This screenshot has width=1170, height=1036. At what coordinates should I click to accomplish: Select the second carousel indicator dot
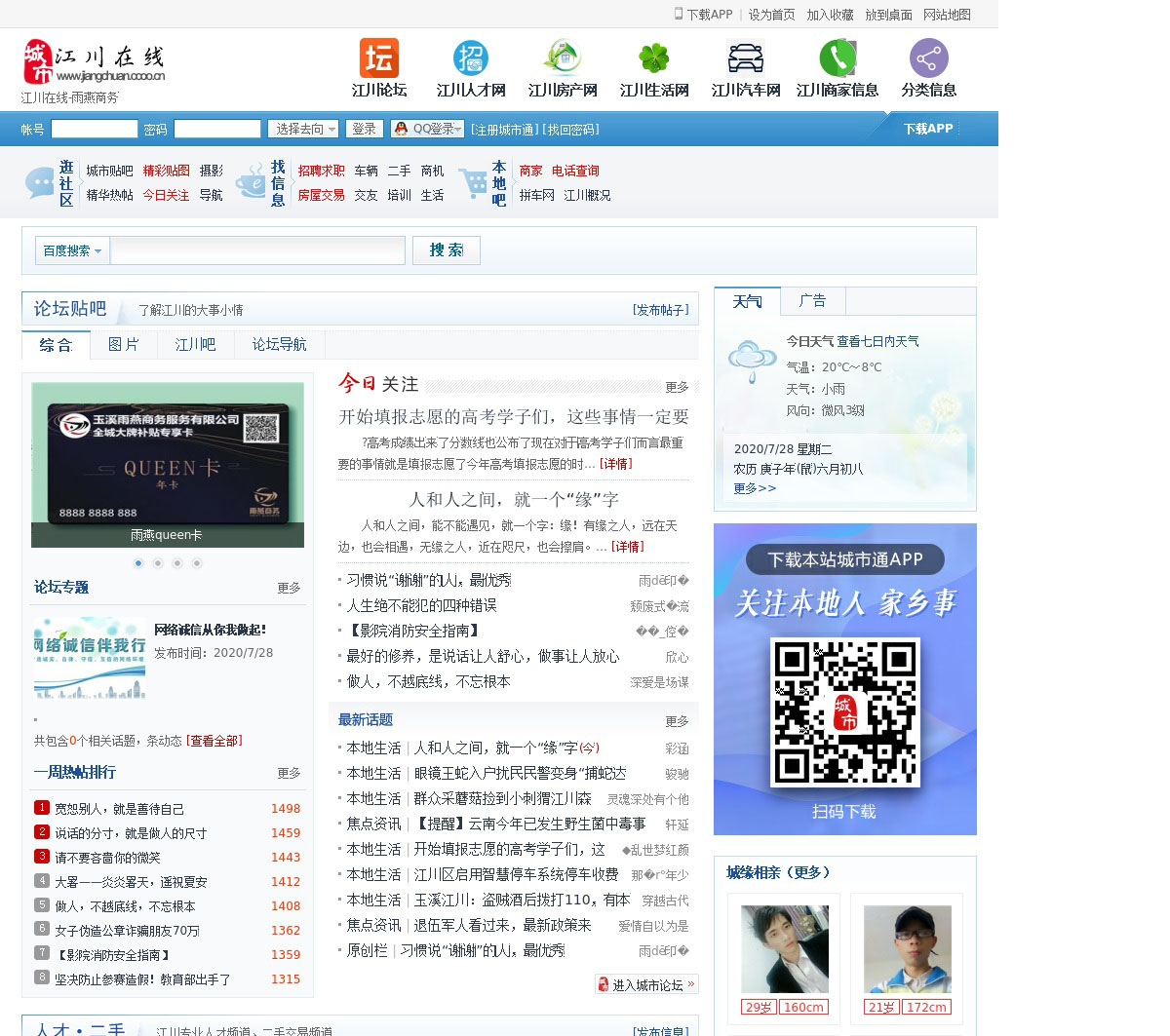tap(158, 563)
